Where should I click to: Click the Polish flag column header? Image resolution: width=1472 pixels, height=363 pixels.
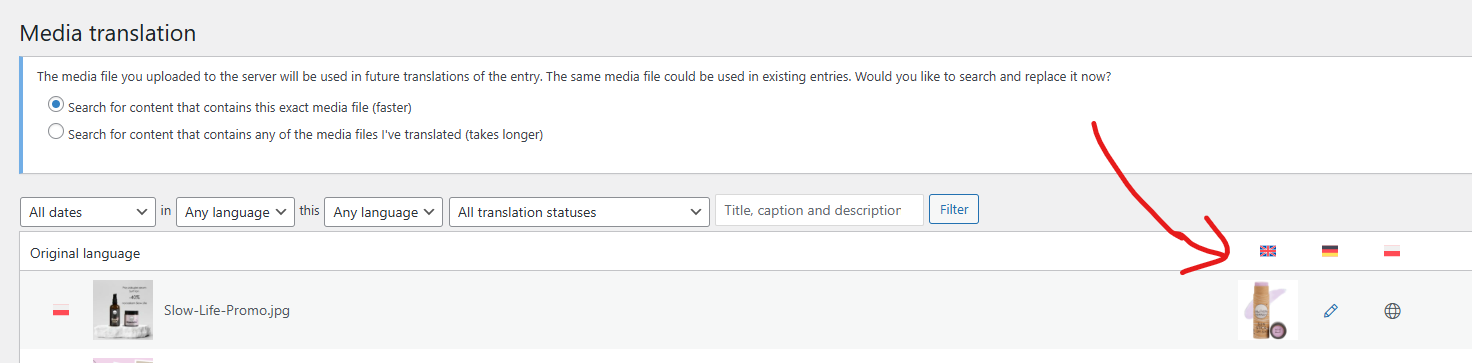(1392, 251)
